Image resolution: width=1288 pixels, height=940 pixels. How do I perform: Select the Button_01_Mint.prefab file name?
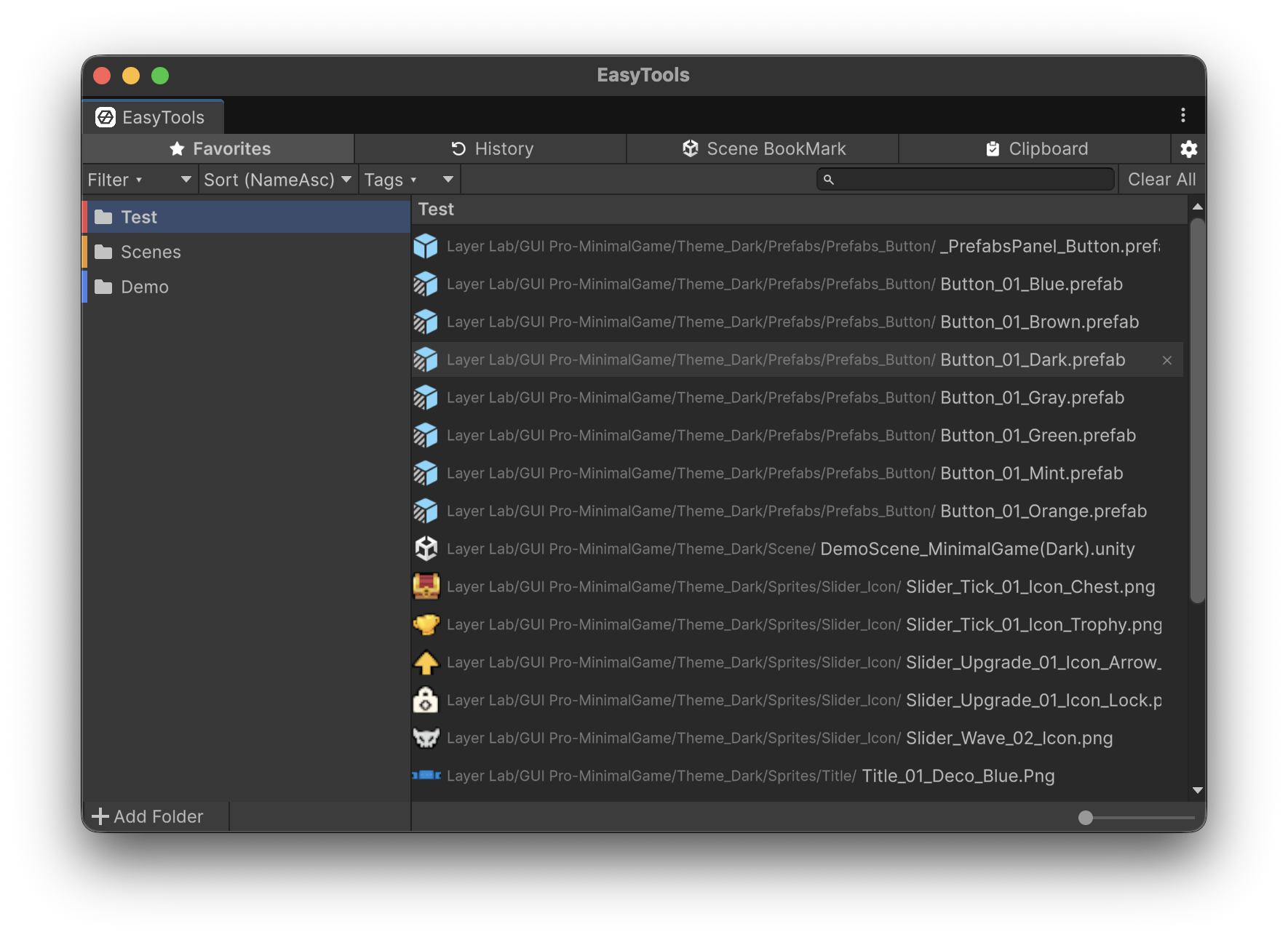click(1032, 473)
